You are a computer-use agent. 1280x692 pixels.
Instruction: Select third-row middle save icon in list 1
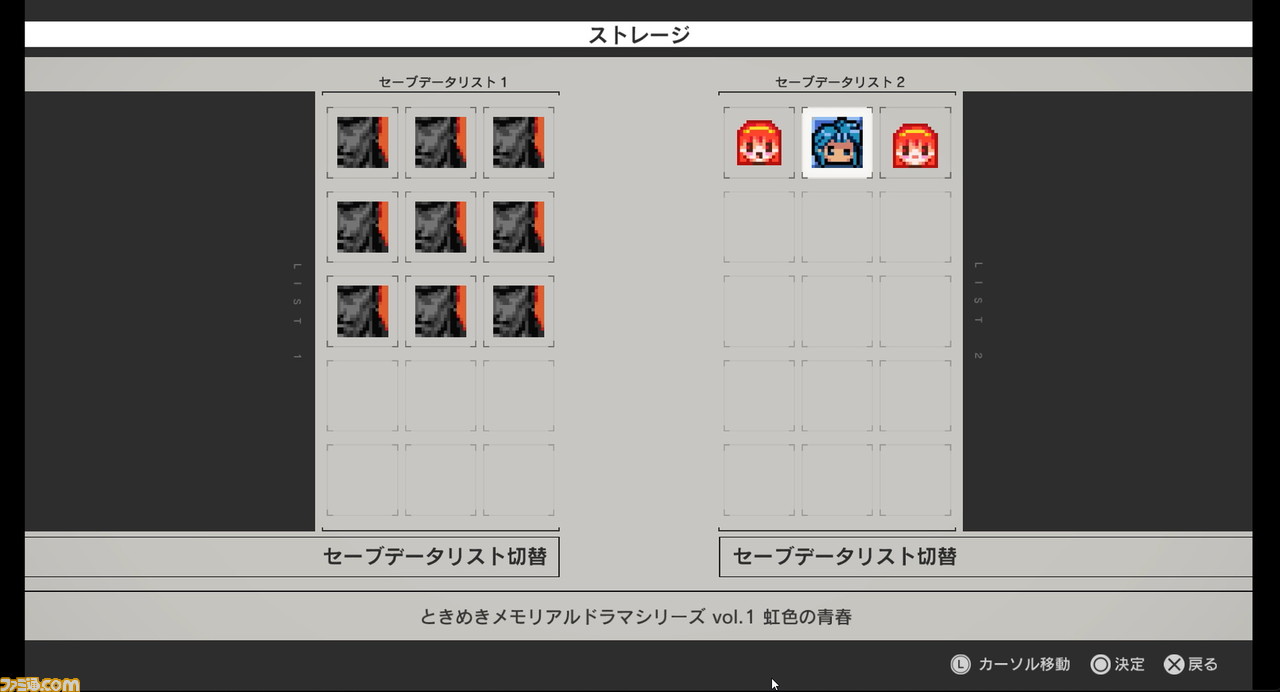point(440,311)
